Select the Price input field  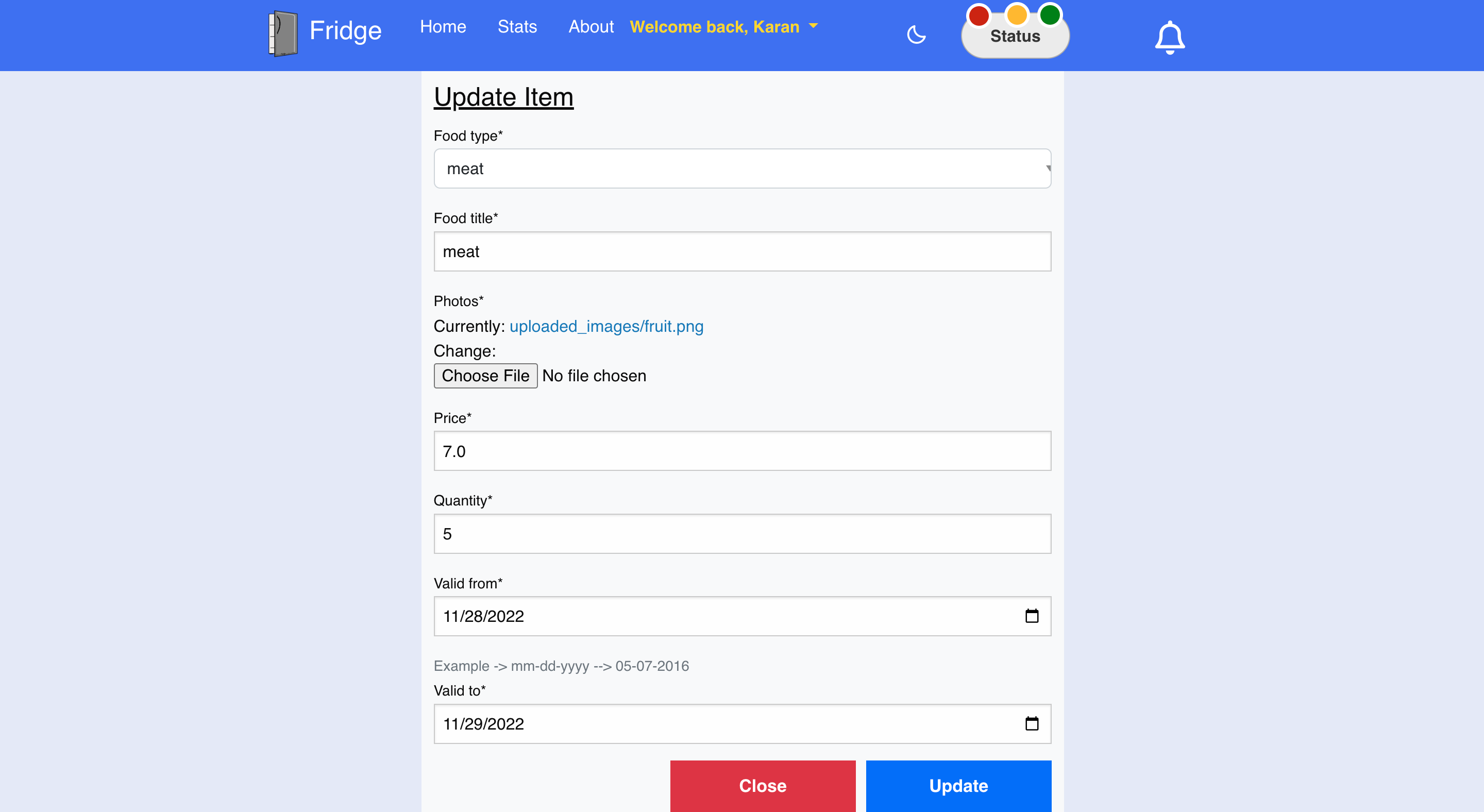click(x=742, y=451)
